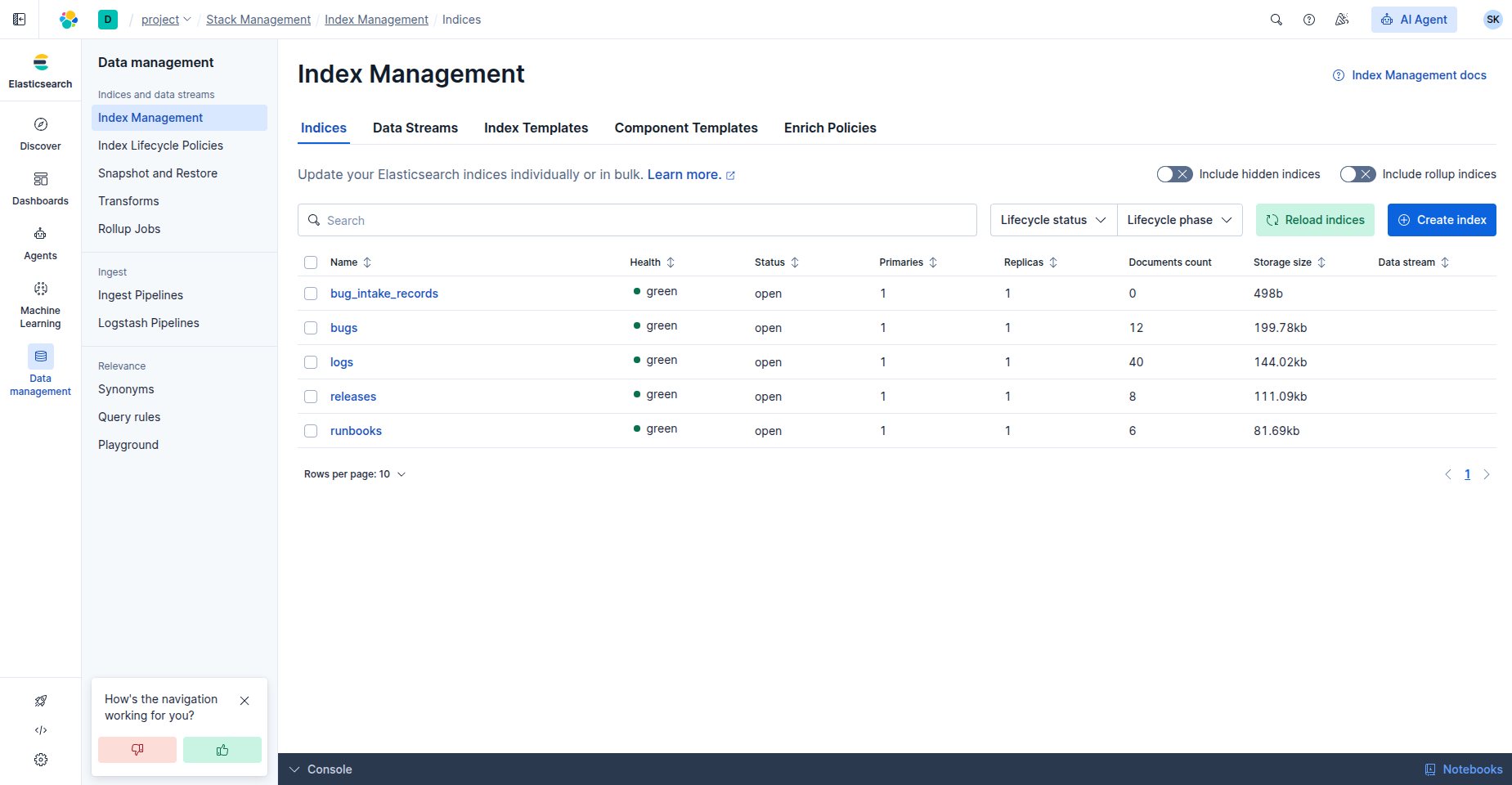Check the logs row checkbox

pyautogui.click(x=311, y=362)
